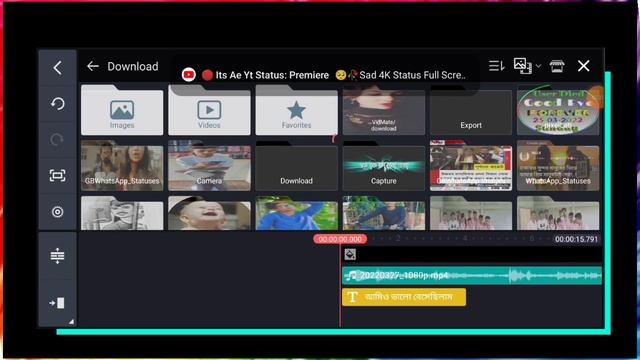Open the Good Bye Forever folder thumbnail
The image size is (640, 360).
[558, 110]
